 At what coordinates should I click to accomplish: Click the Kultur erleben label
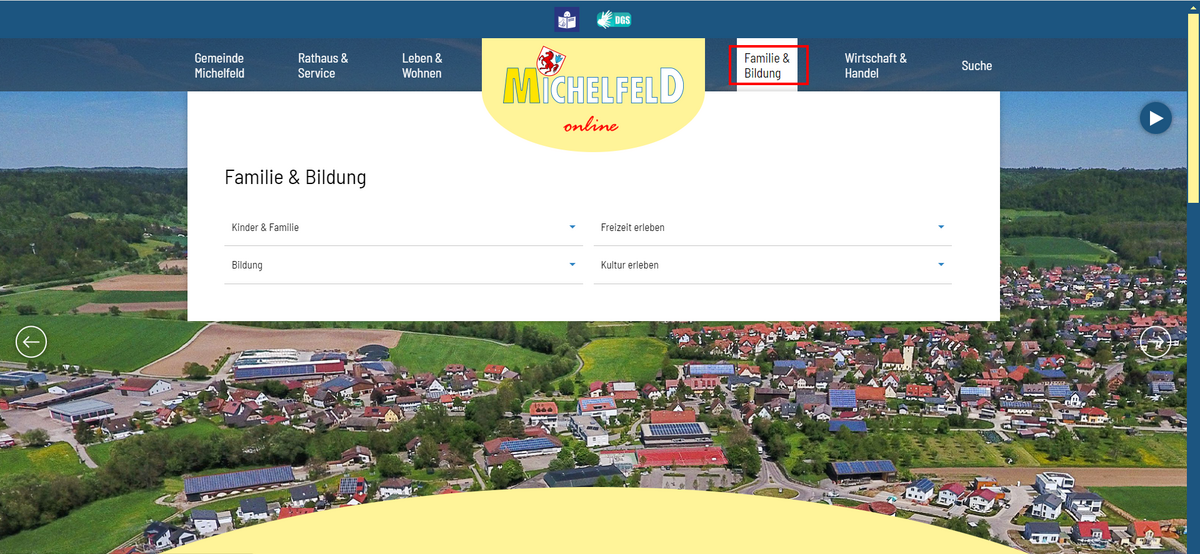(x=630, y=266)
